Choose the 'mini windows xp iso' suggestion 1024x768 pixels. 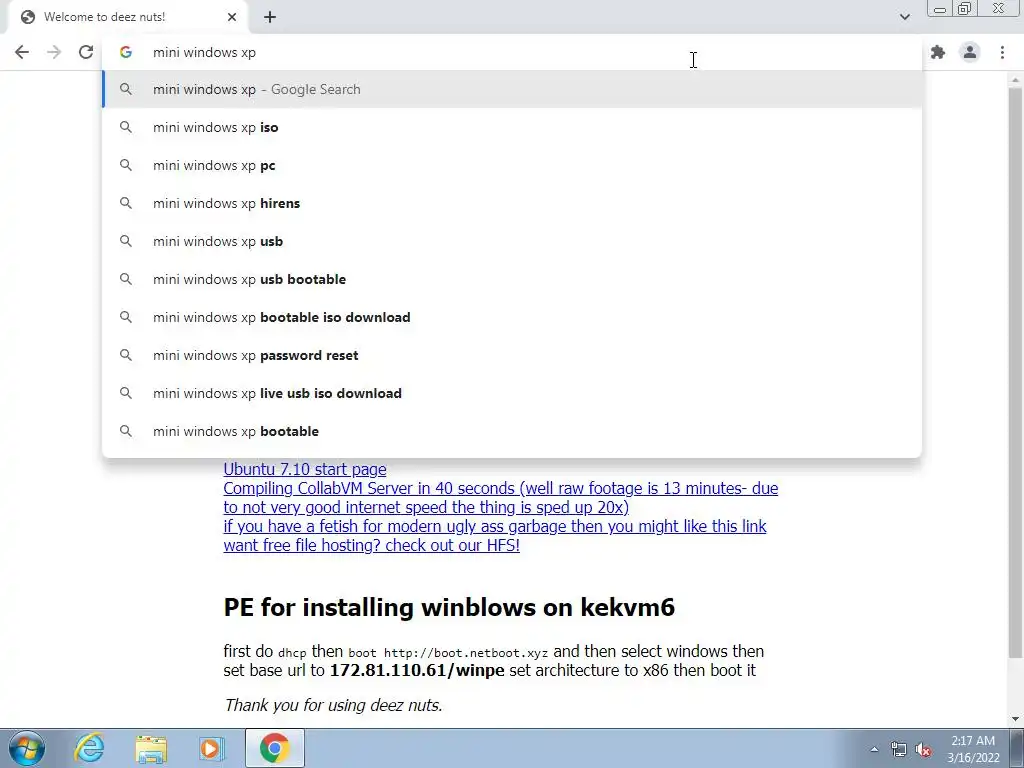pyautogui.click(x=512, y=127)
